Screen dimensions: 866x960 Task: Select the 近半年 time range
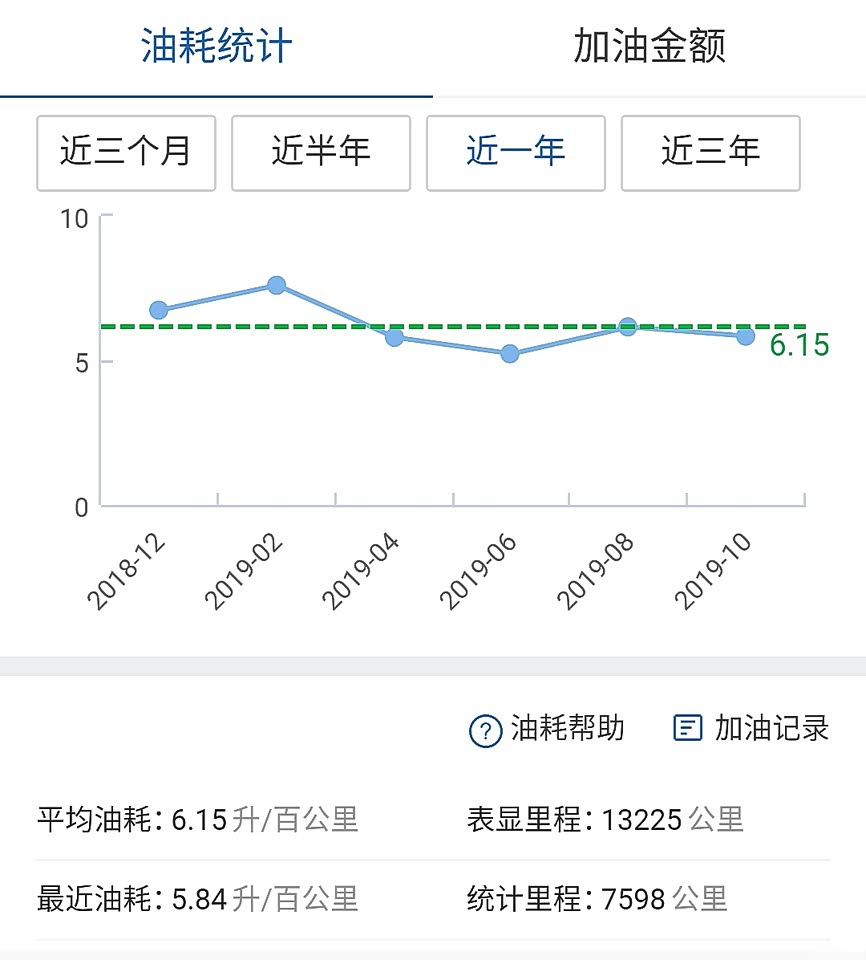pyautogui.click(x=321, y=153)
